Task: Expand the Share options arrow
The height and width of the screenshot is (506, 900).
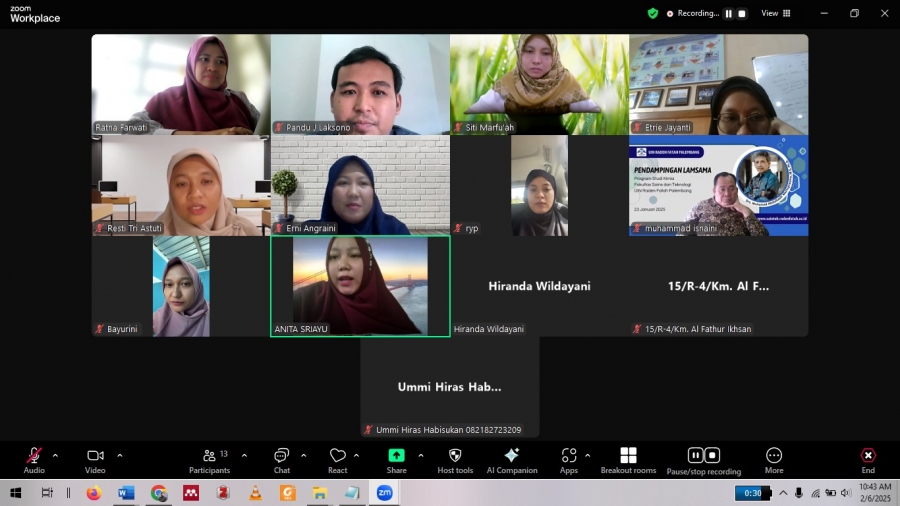Action: click(421, 456)
